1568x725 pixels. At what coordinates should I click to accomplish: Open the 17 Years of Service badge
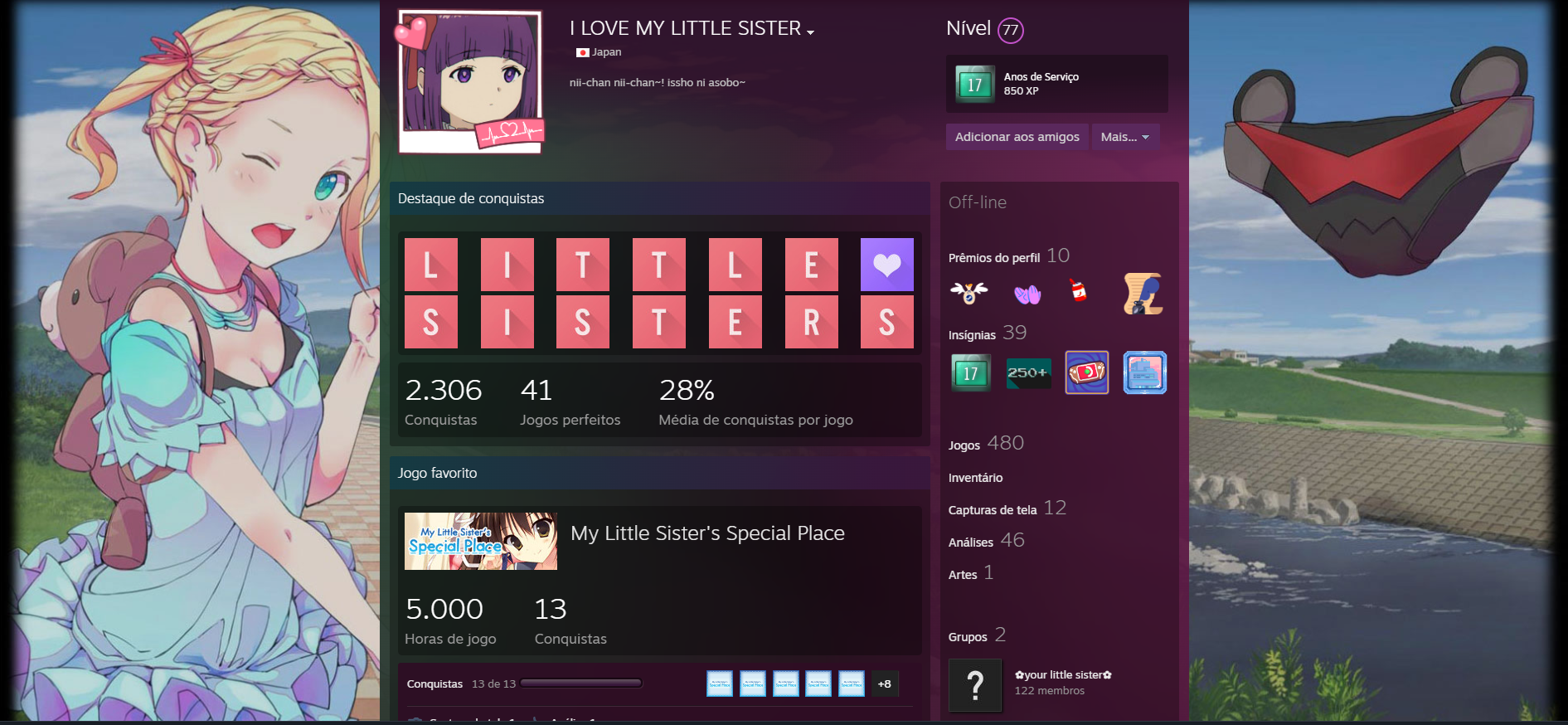(x=970, y=372)
